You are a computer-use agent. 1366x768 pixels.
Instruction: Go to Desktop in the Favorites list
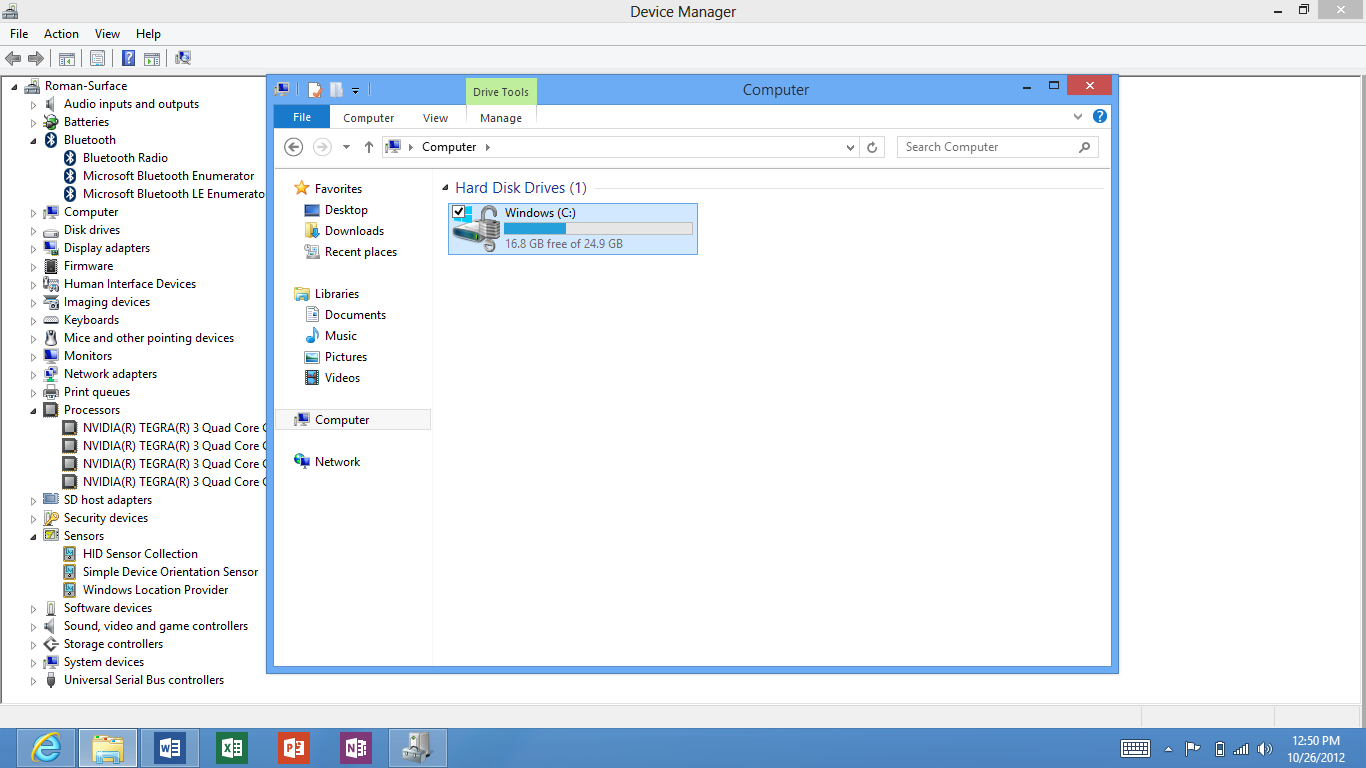click(x=346, y=210)
